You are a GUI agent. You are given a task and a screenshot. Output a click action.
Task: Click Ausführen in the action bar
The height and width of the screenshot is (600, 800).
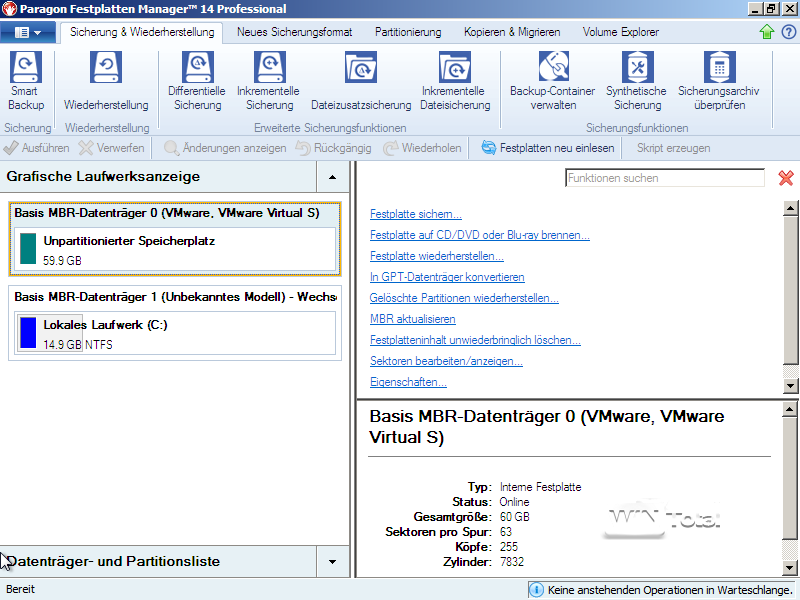click(36, 148)
